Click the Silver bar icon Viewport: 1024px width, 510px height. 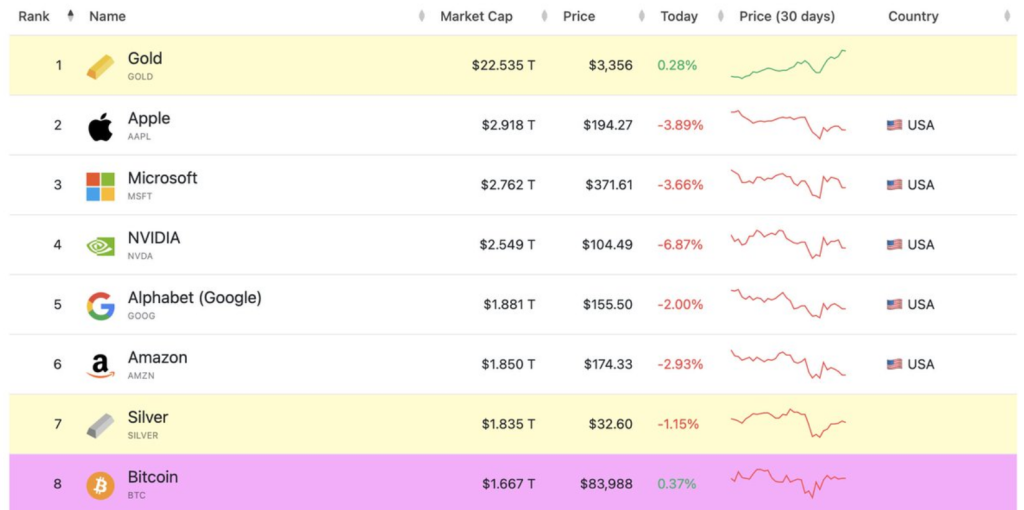(x=100, y=426)
